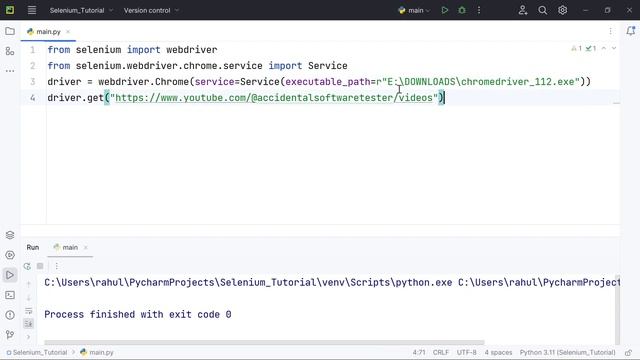Select the Run panel label
Viewport: 640px width, 360px height.
[x=33, y=247]
